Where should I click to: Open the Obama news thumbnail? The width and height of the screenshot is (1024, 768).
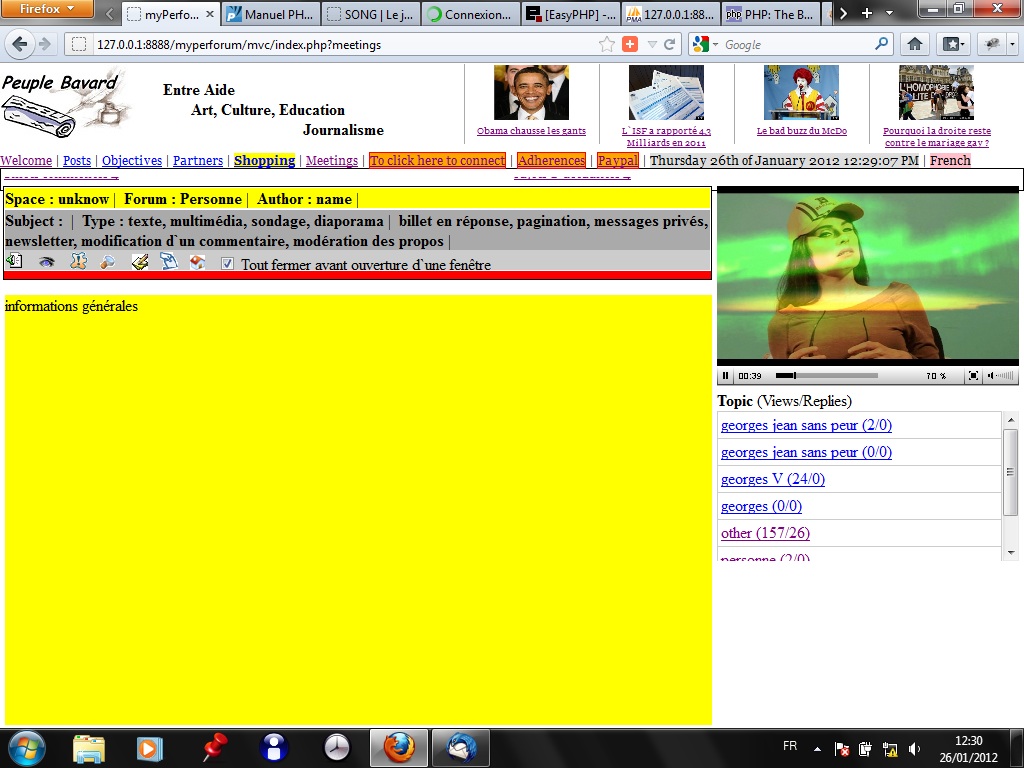pos(531,92)
